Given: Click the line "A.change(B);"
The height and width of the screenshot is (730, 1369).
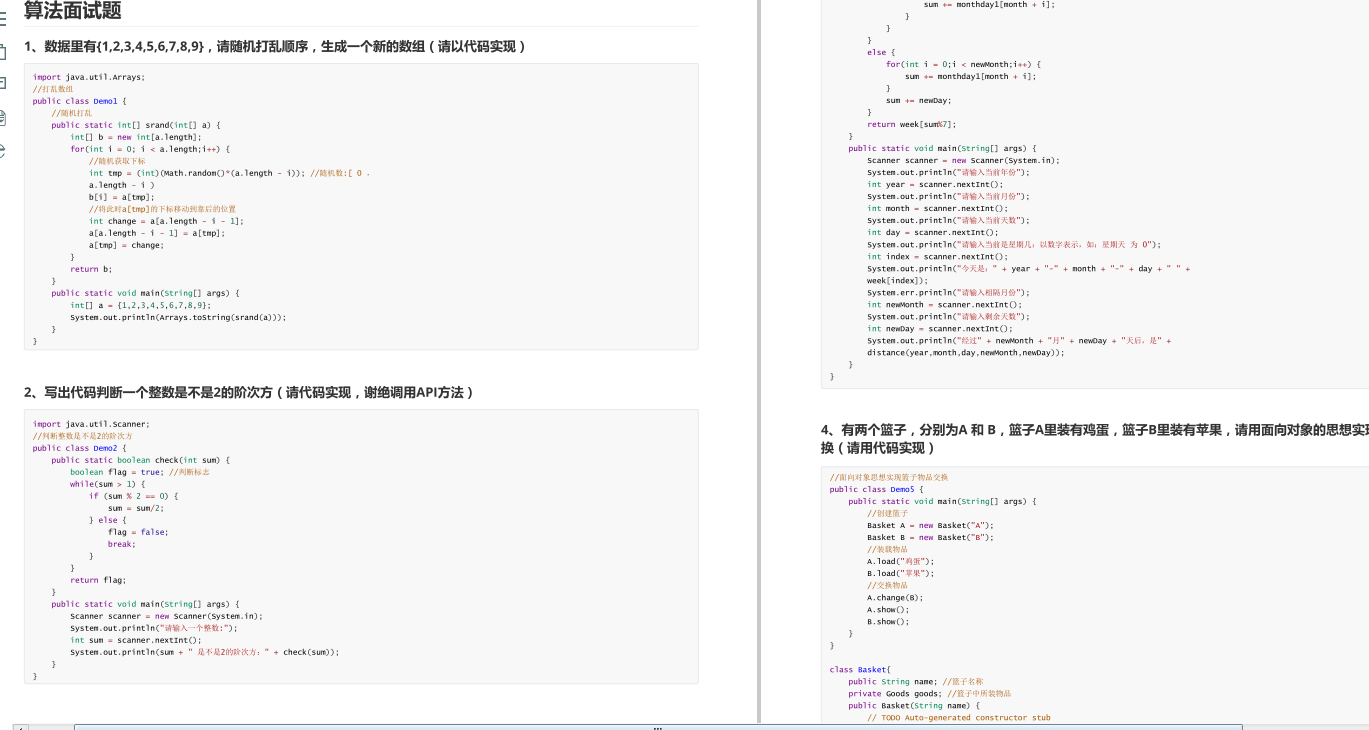Looking at the screenshot, I should 895,597.
